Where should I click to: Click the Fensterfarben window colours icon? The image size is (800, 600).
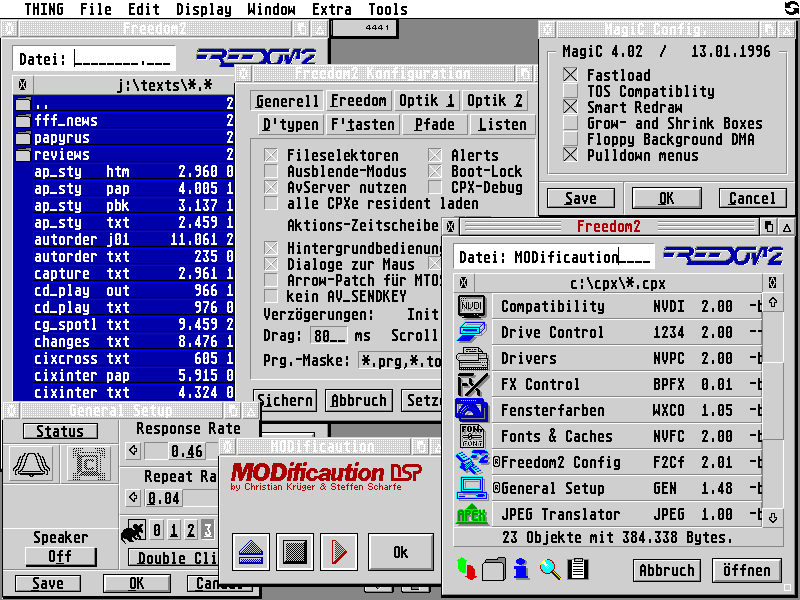(x=471, y=410)
